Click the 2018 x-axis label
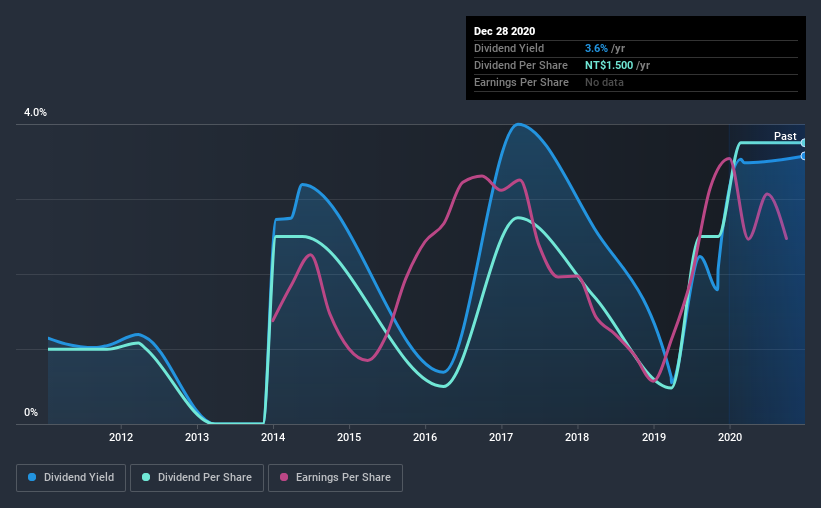This screenshot has height=508, width=821. tap(577, 437)
